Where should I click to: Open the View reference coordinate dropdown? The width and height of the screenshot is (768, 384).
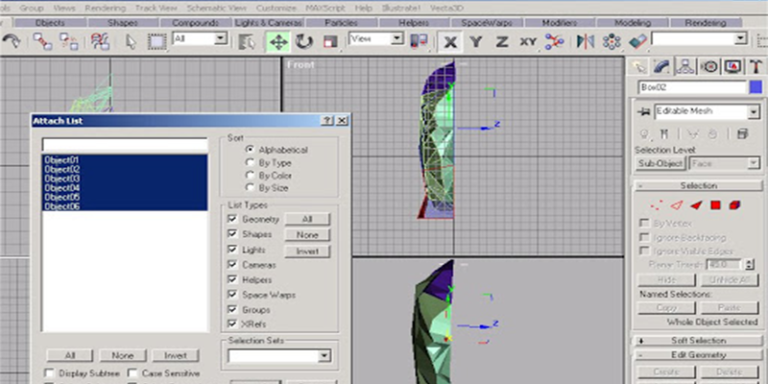pos(397,39)
